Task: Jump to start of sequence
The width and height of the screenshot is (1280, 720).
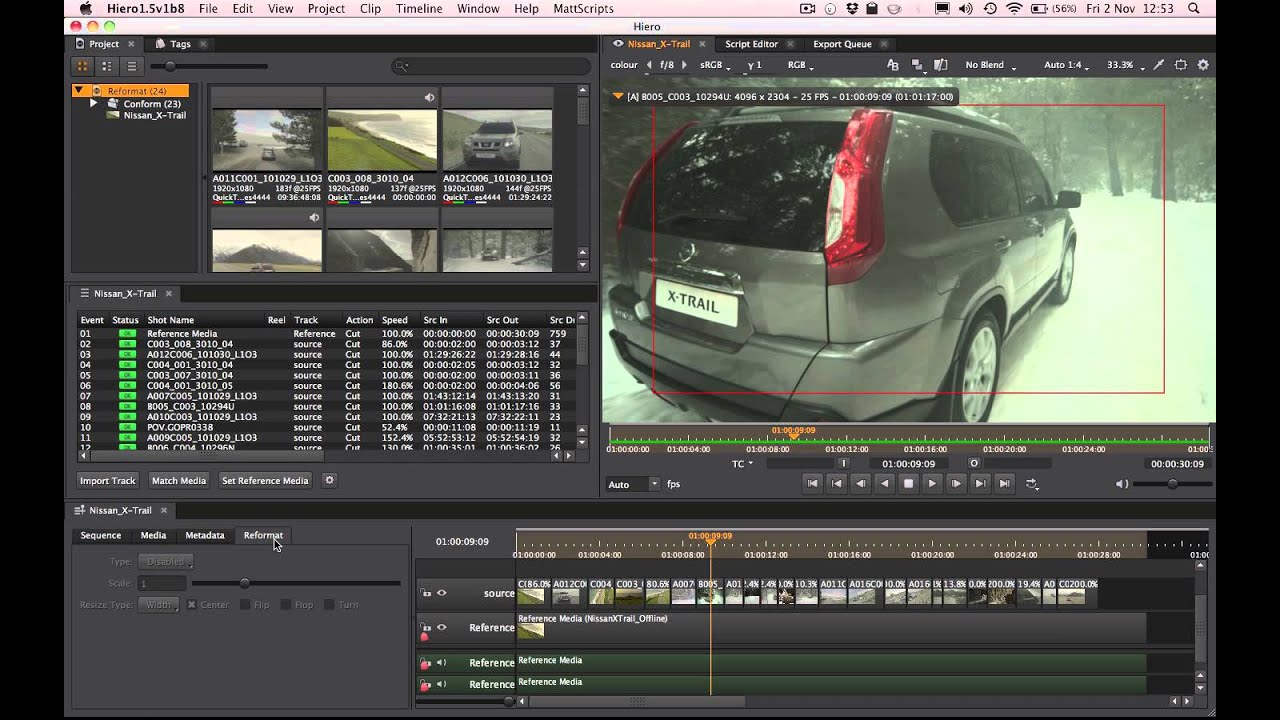Action: click(813, 483)
